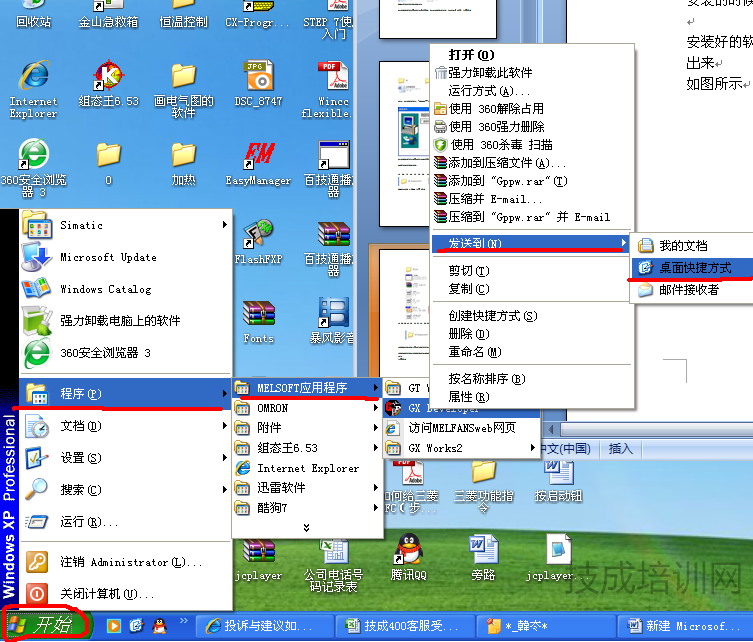
Task: Click the 开始 Start button
Action: click(48, 625)
